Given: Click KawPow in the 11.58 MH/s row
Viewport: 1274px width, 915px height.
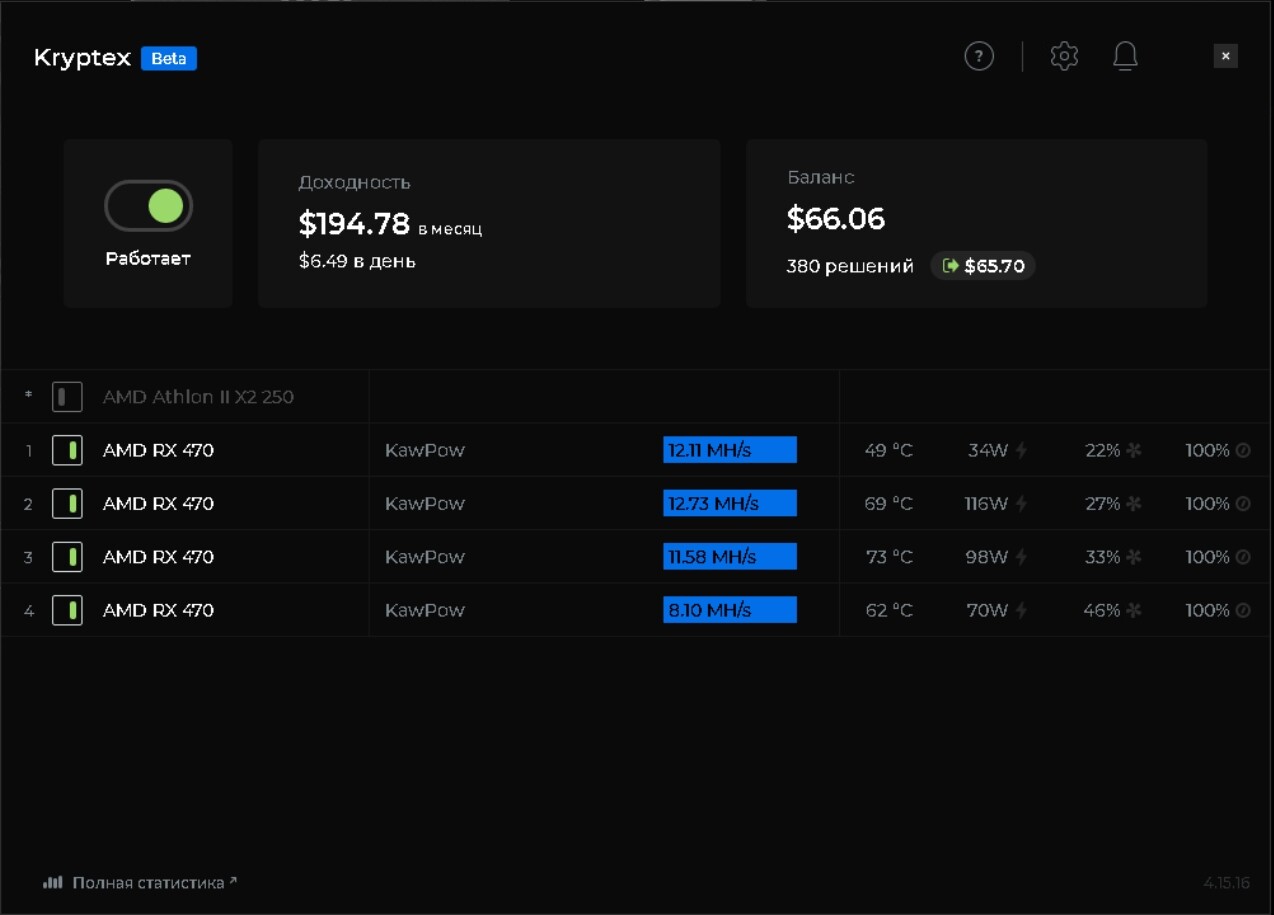Looking at the screenshot, I should [425, 557].
